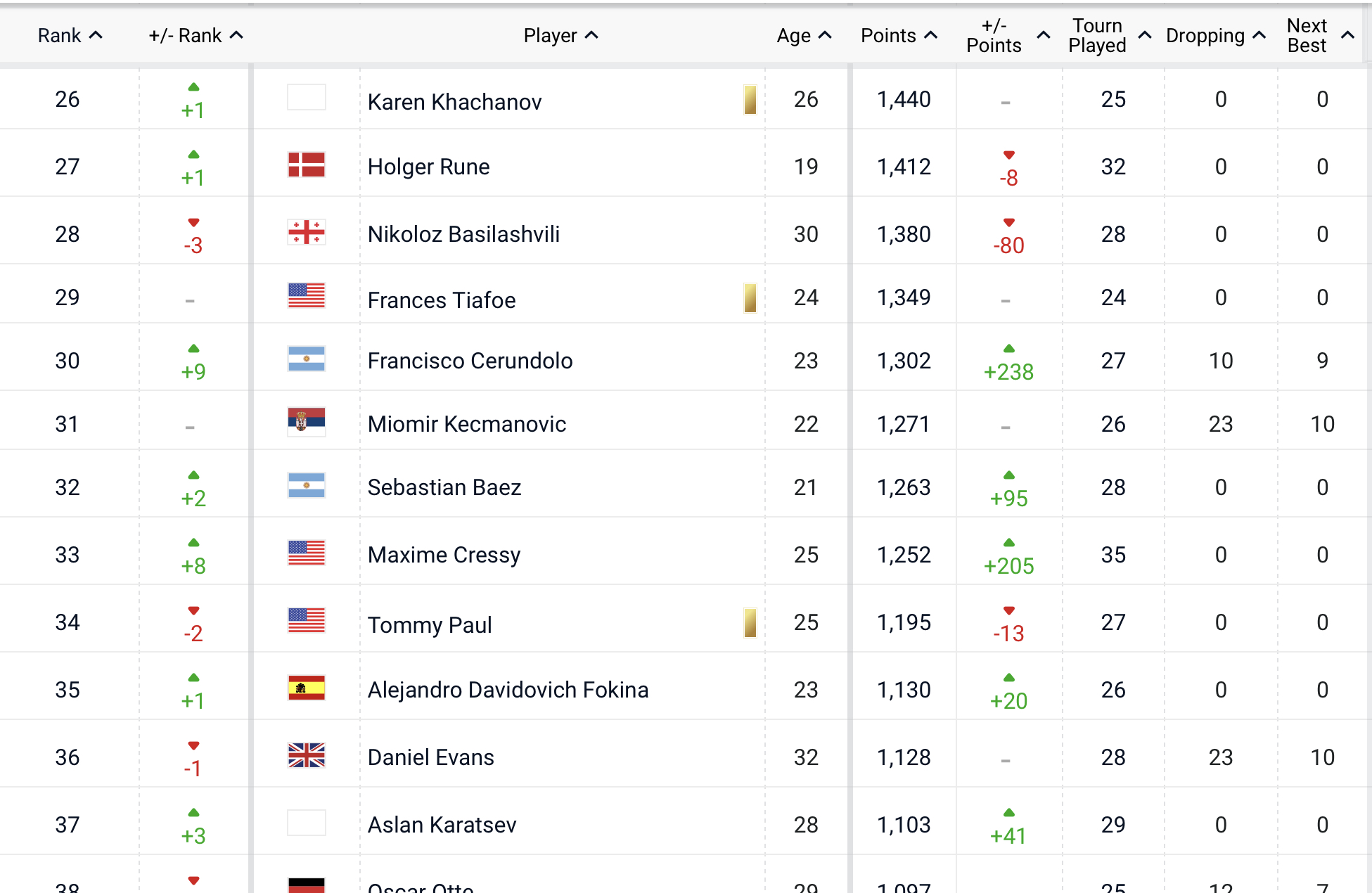Click Georgia flag beside Nikoloz Basilashvili
Viewport: 1372px width, 893px height.
307,233
